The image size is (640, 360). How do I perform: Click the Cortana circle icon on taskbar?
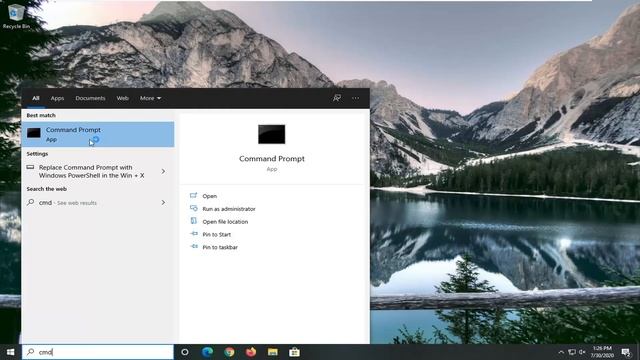tap(185, 352)
